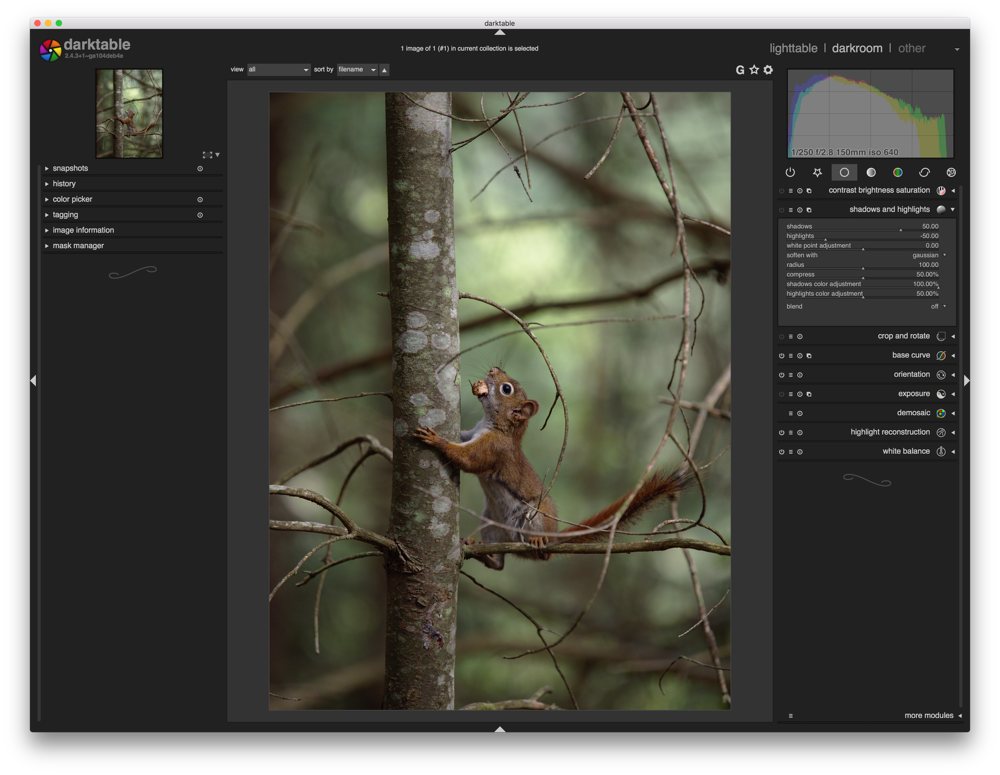Viewport: 1000px width, 775px height.
Task: Enable contrast brightness saturation module
Action: (x=782, y=191)
